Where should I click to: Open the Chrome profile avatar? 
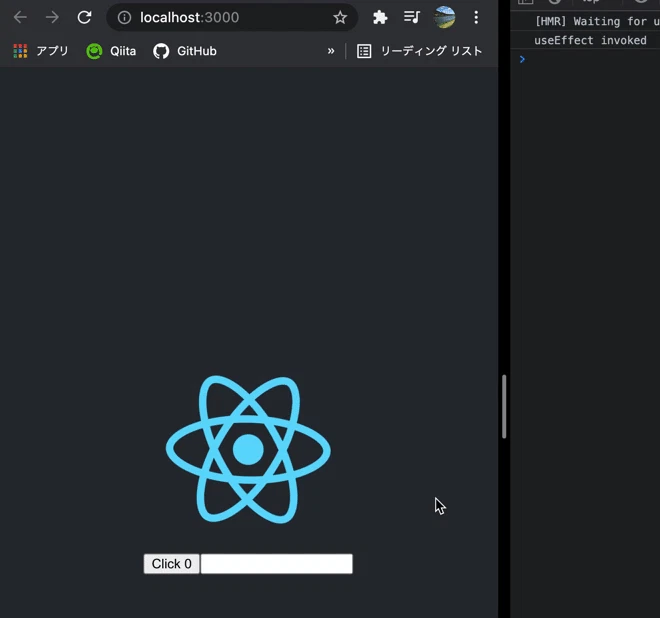(x=444, y=17)
